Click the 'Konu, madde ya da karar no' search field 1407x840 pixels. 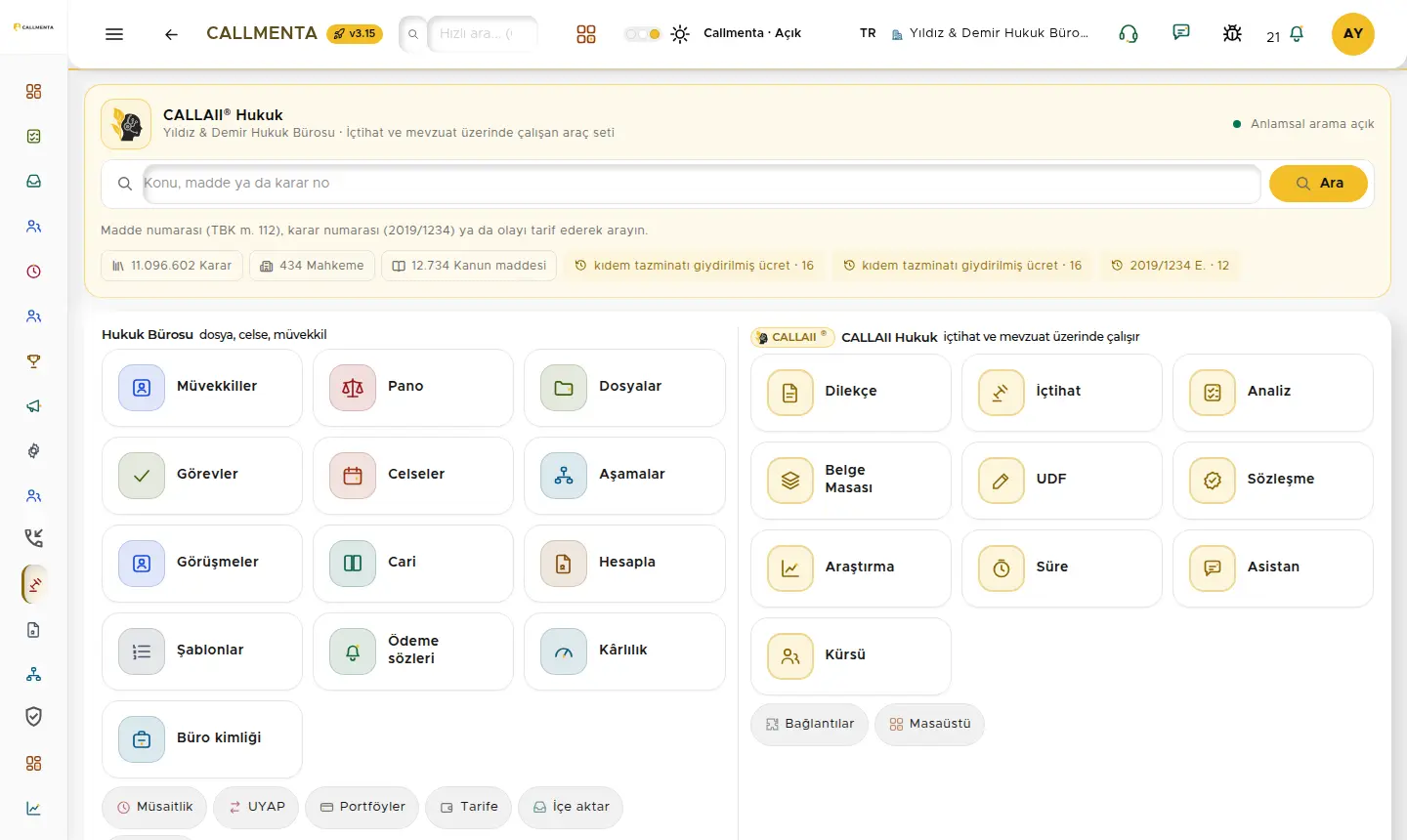[x=702, y=184]
